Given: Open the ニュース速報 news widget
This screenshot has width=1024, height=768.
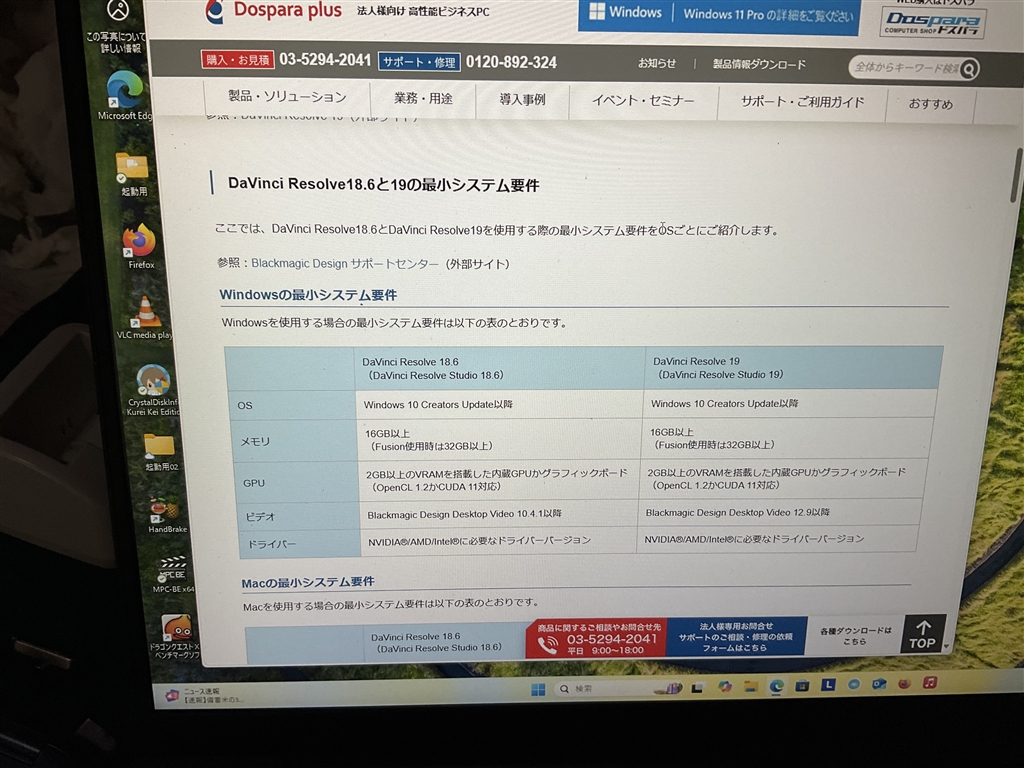Looking at the screenshot, I should click(x=206, y=695).
